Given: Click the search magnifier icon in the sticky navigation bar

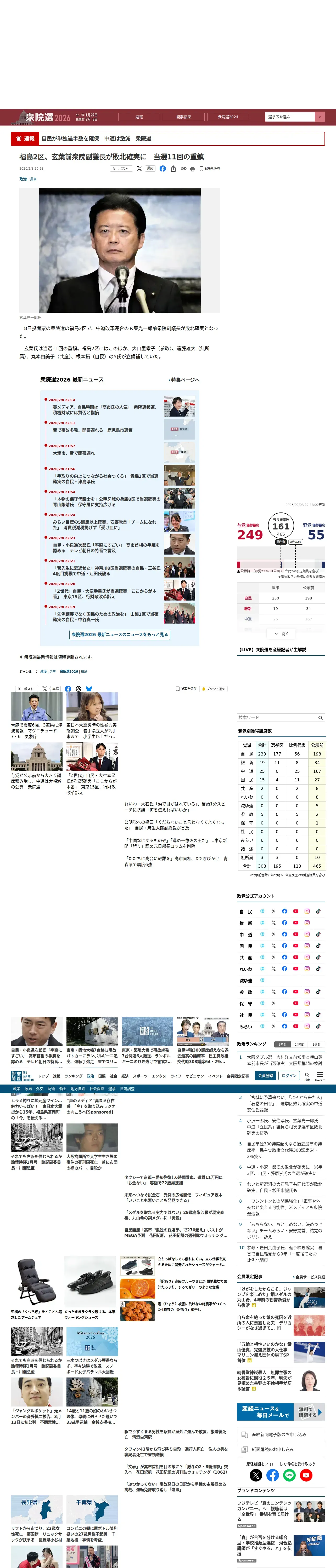Looking at the screenshot, I should click(x=307, y=1076).
